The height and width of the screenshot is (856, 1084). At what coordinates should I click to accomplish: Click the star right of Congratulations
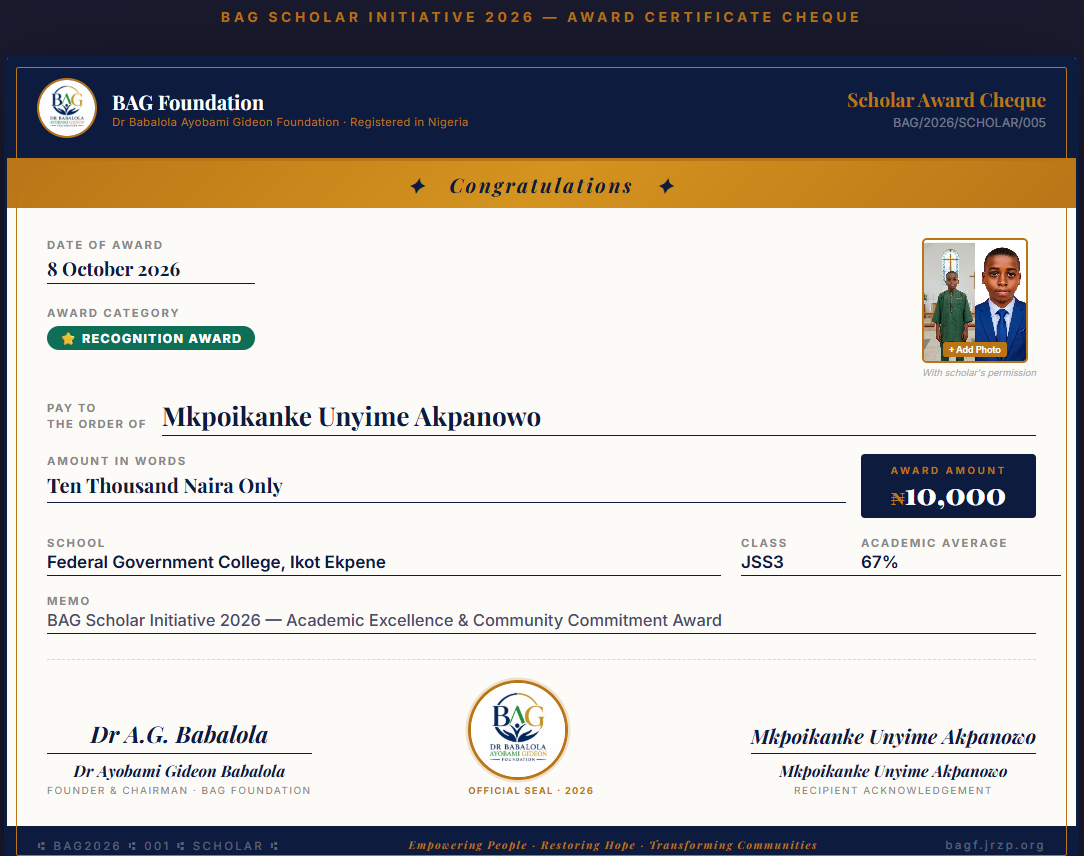pos(666,186)
